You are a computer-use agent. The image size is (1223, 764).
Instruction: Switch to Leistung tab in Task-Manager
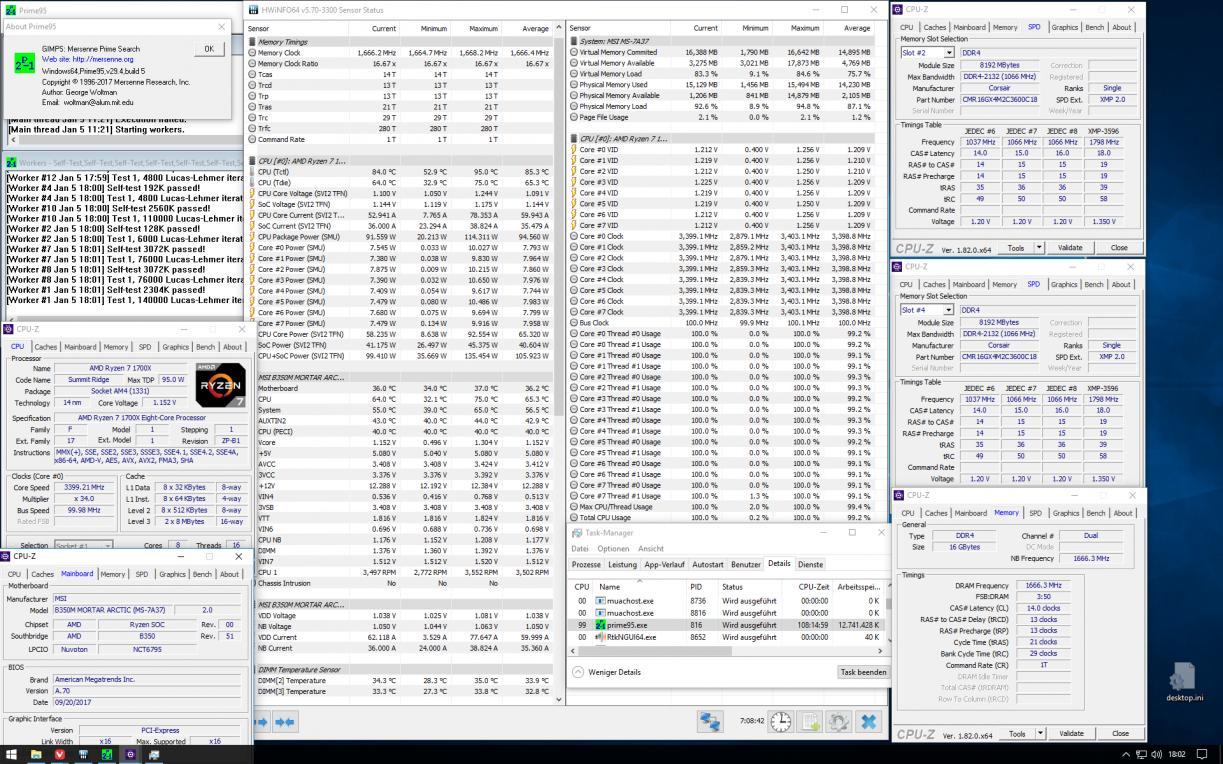(x=622, y=564)
